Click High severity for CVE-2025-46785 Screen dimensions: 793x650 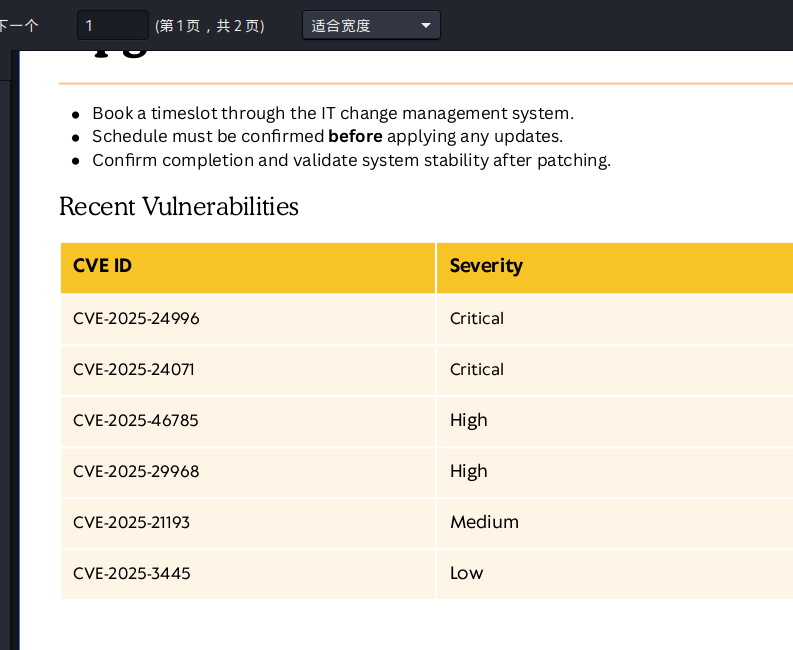(468, 421)
